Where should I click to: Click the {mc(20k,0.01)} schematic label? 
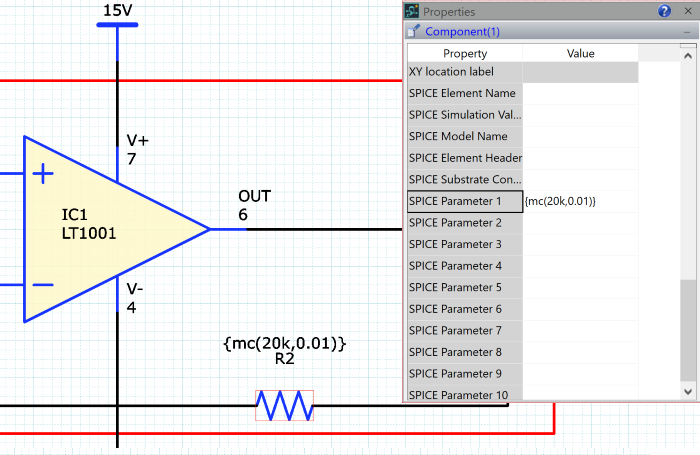point(284,343)
